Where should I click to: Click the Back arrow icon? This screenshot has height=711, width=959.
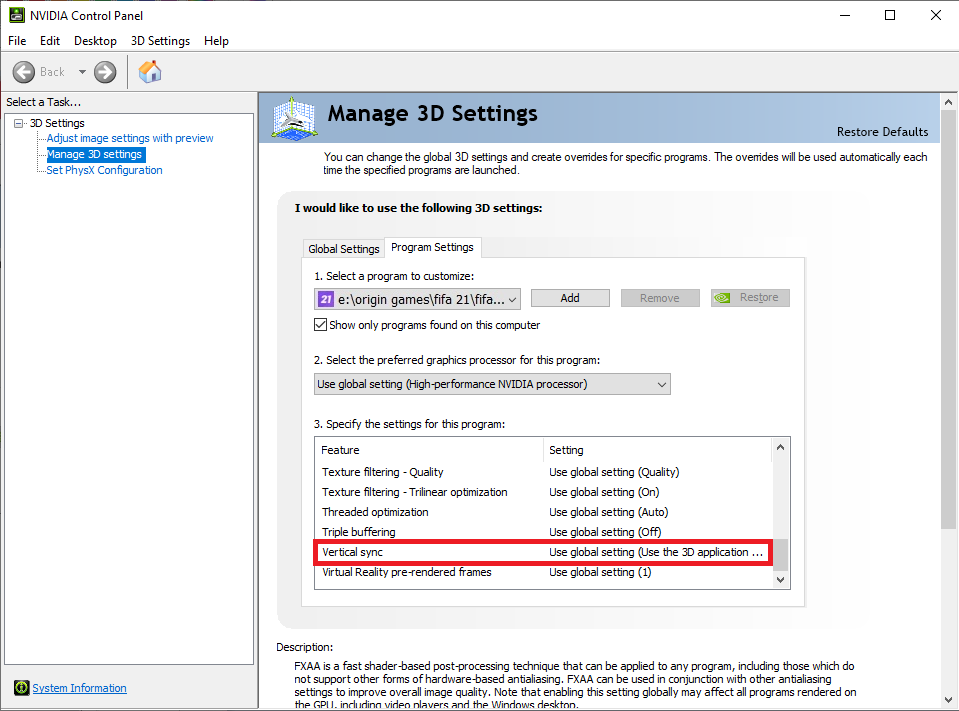(x=24, y=72)
